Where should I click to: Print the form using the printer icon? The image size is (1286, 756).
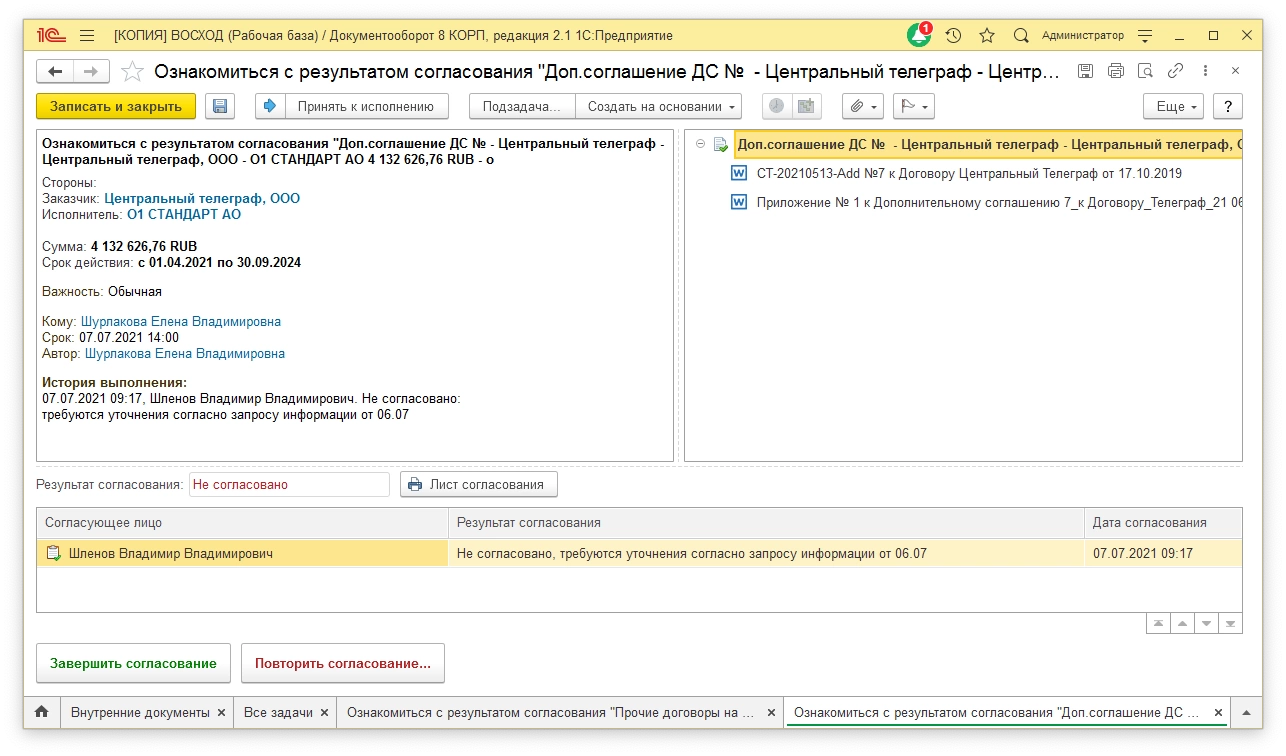click(x=1116, y=71)
